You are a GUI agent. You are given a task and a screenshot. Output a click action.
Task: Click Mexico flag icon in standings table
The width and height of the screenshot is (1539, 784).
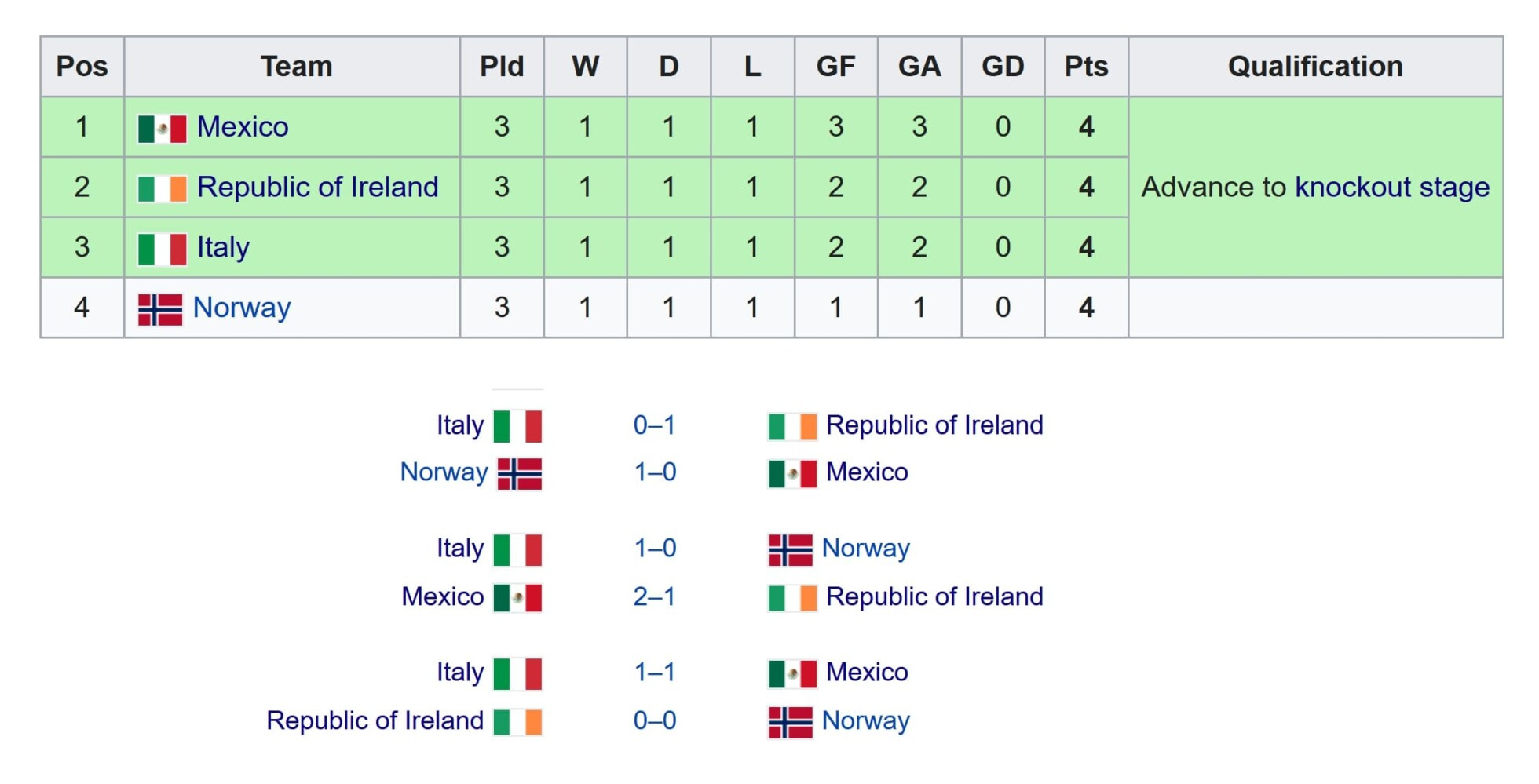coord(162,128)
